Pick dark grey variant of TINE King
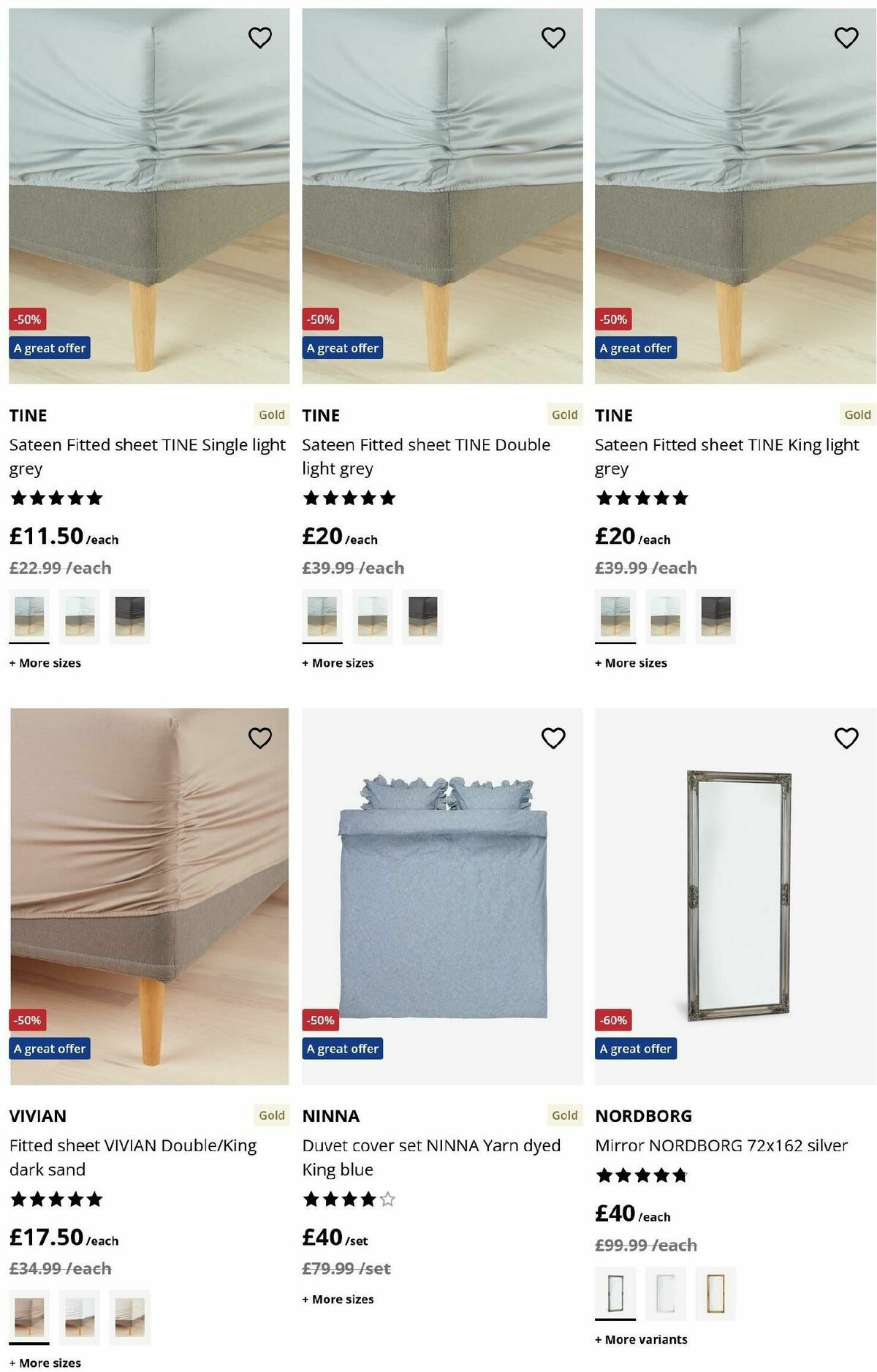The image size is (877, 1372). 715,616
